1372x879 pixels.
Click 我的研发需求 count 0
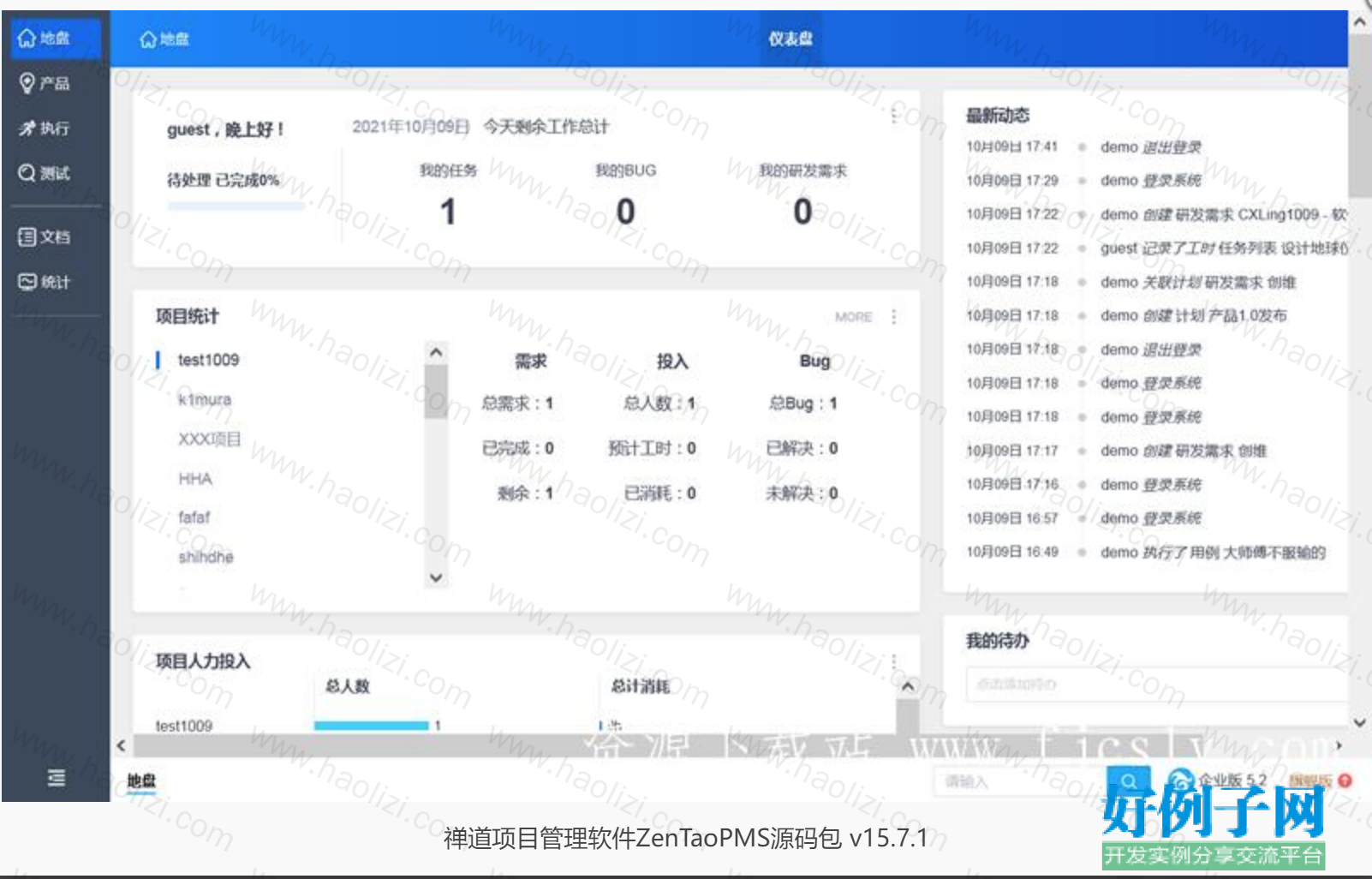tap(802, 212)
